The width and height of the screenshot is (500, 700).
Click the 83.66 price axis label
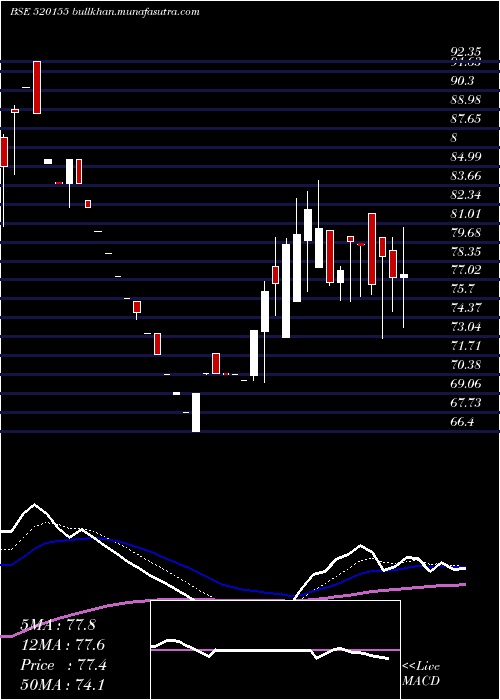466,175
